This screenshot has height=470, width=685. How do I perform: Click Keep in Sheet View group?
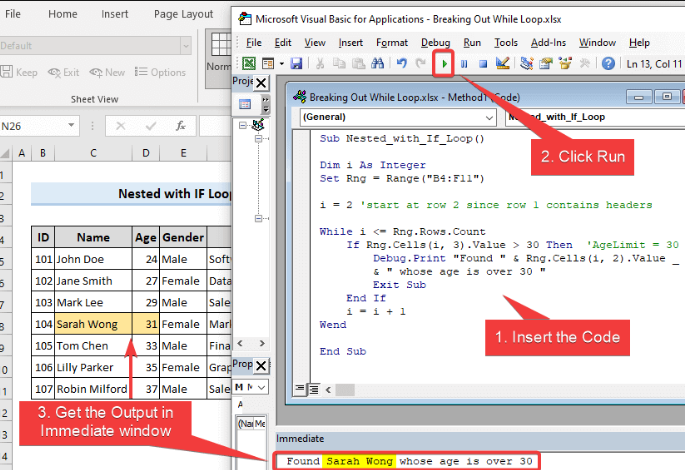(x=19, y=72)
